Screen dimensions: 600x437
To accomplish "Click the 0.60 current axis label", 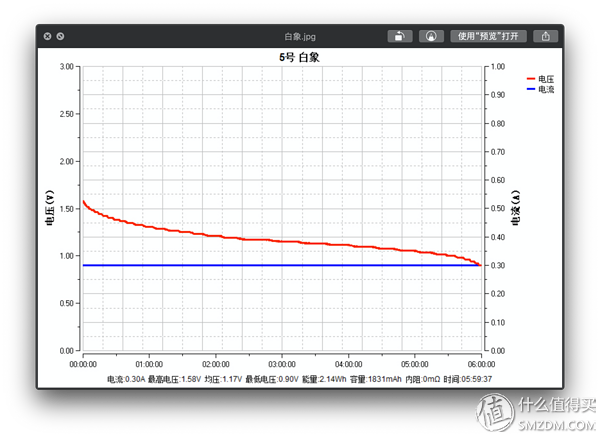I will pos(498,180).
